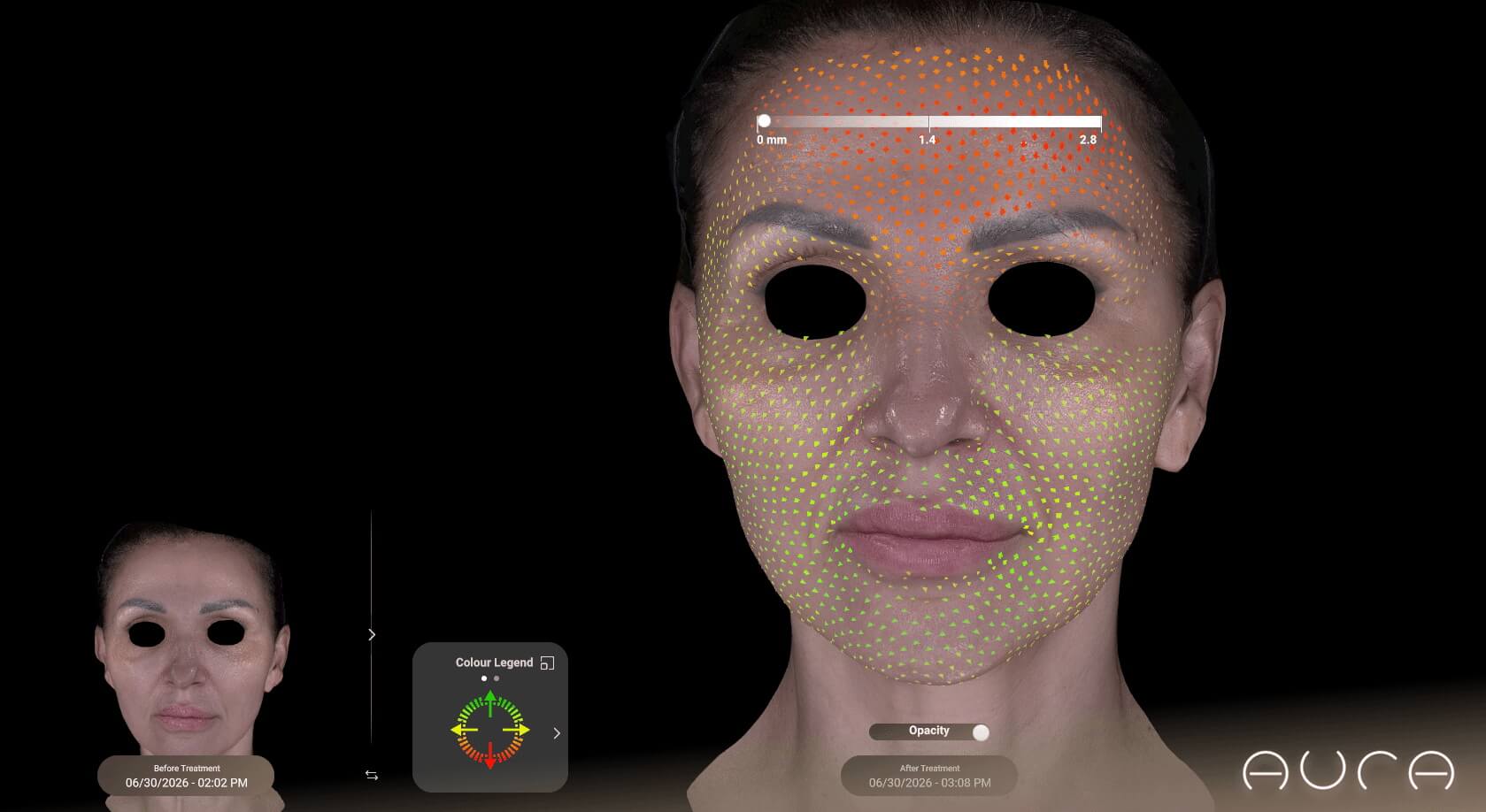Click the green upward arrow in legend
The height and width of the screenshot is (812, 1486).
coord(490,705)
